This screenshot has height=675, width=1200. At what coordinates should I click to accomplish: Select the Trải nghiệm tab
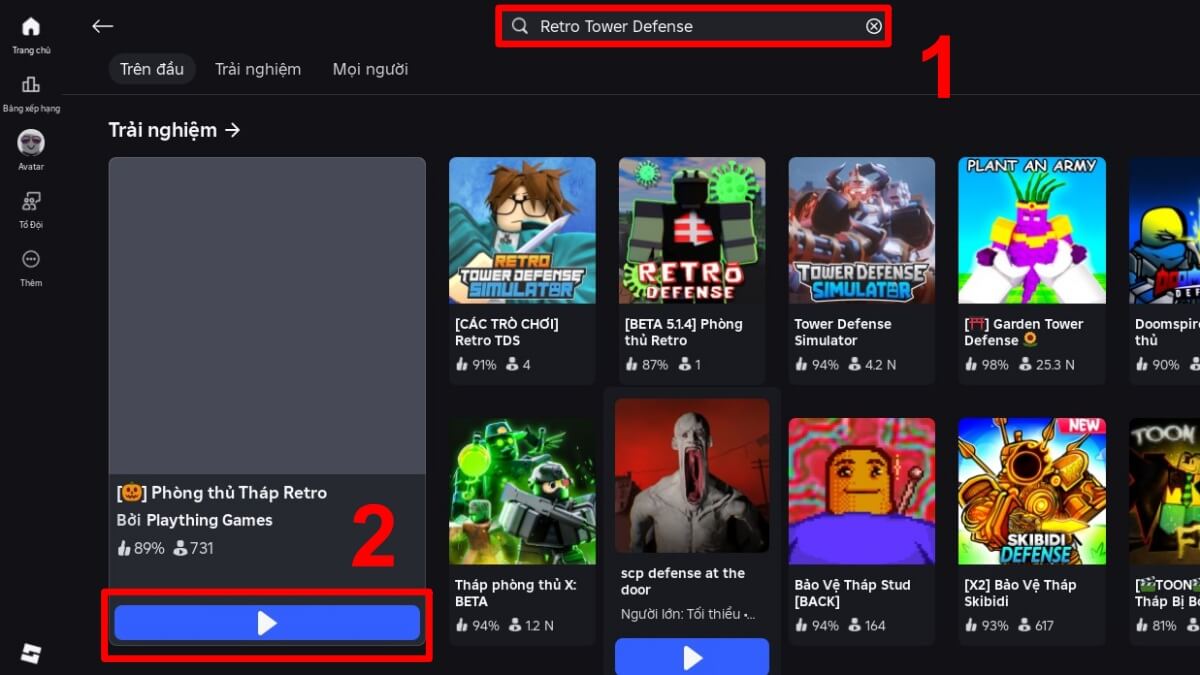point(258,69)
